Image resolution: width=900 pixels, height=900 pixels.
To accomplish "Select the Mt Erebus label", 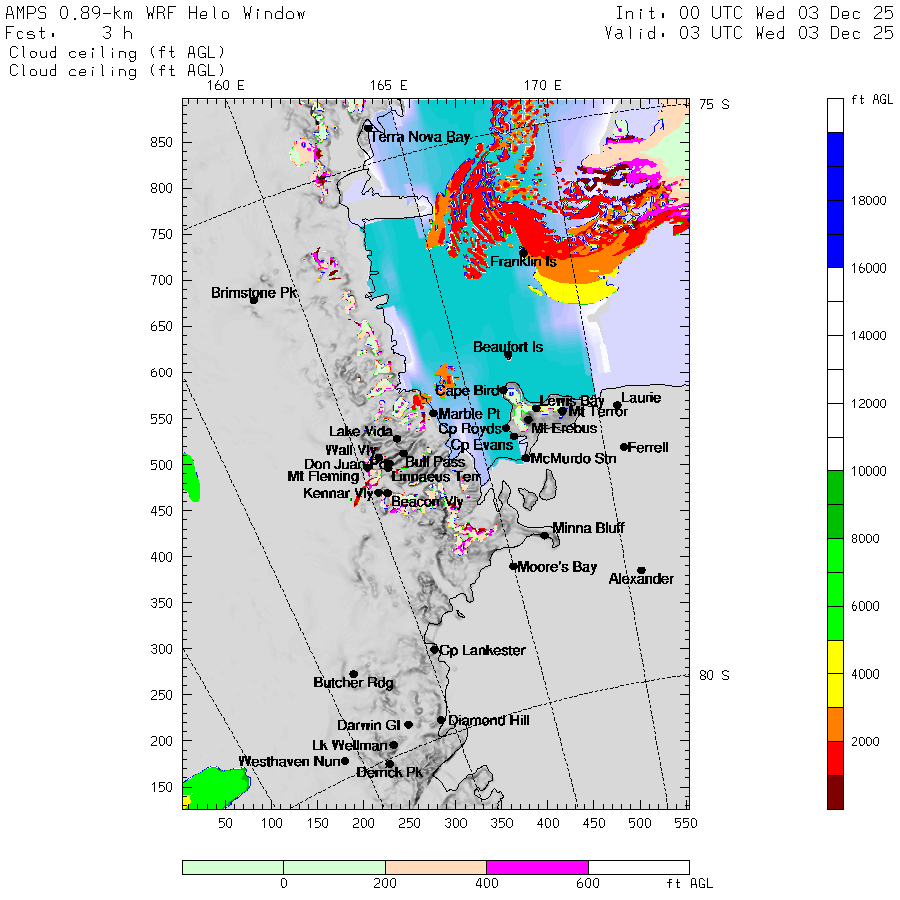I will (x=564, y=428).
